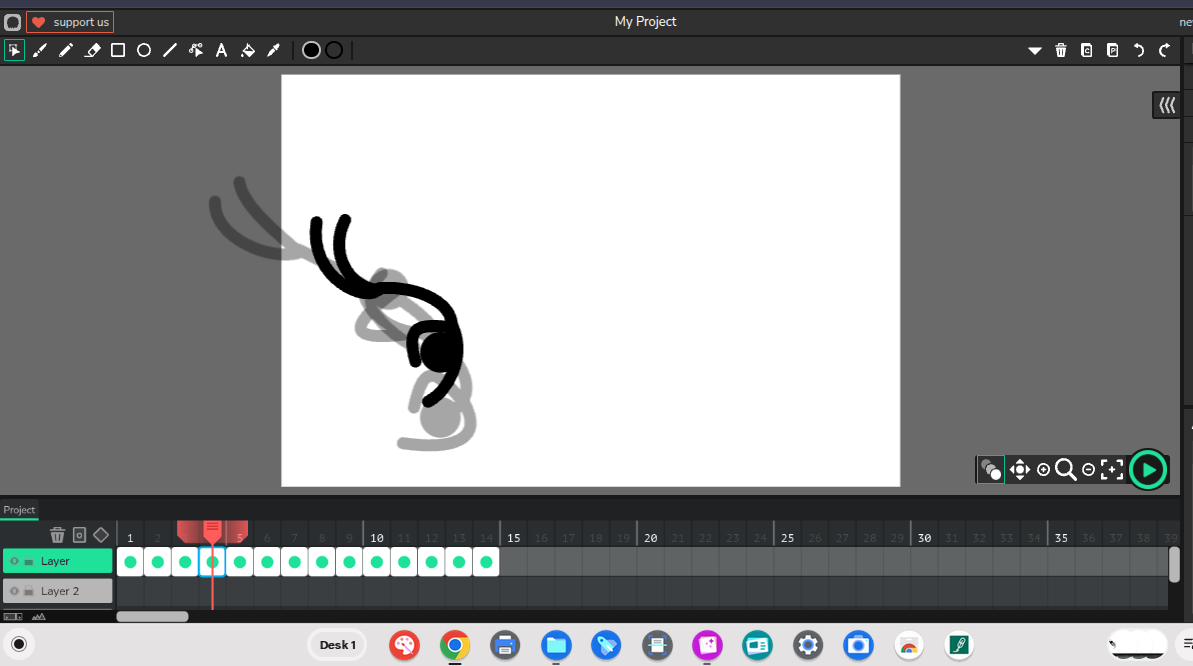Screen dimensions: 1193x666
Task: Lock the green Layer via lock icon
Action: tap(29, 562)
